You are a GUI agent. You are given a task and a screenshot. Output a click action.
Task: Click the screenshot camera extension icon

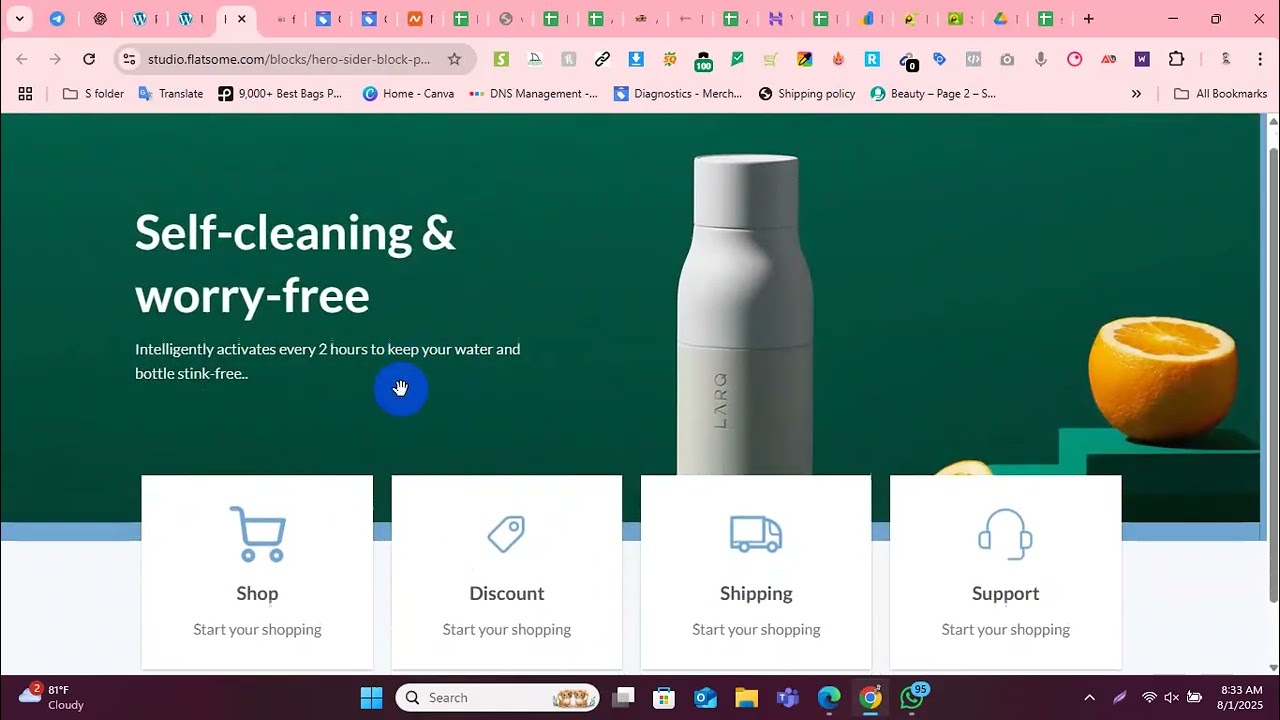(x=1007, y=59)
